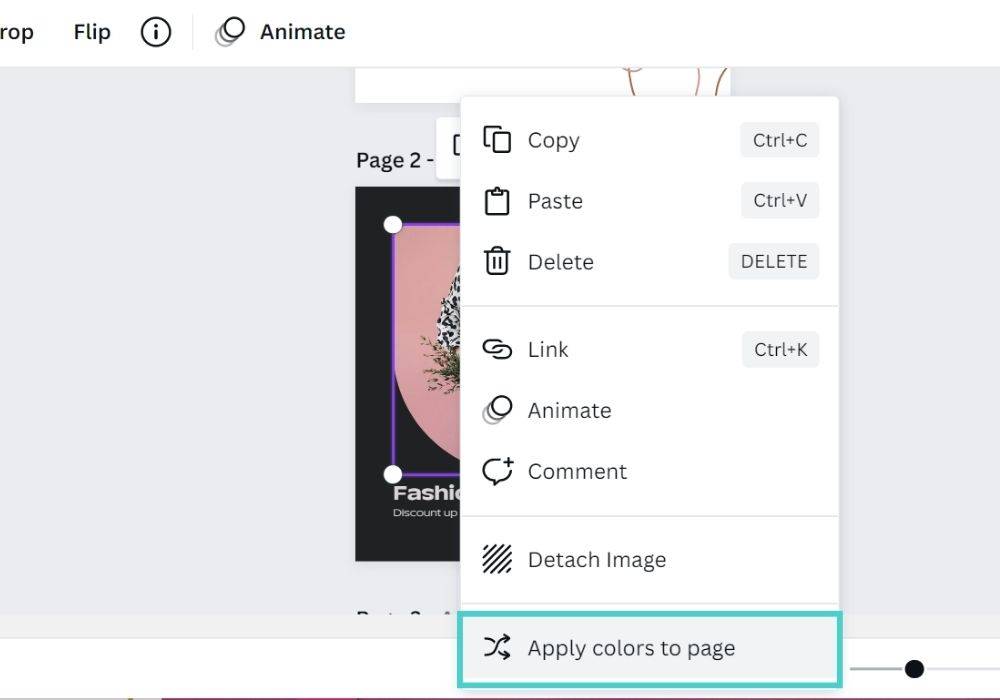This screenshot has height=700, width=1000.
Task: Click the Fashion headline text on Page 2
Action: click(x=426, y=493)
